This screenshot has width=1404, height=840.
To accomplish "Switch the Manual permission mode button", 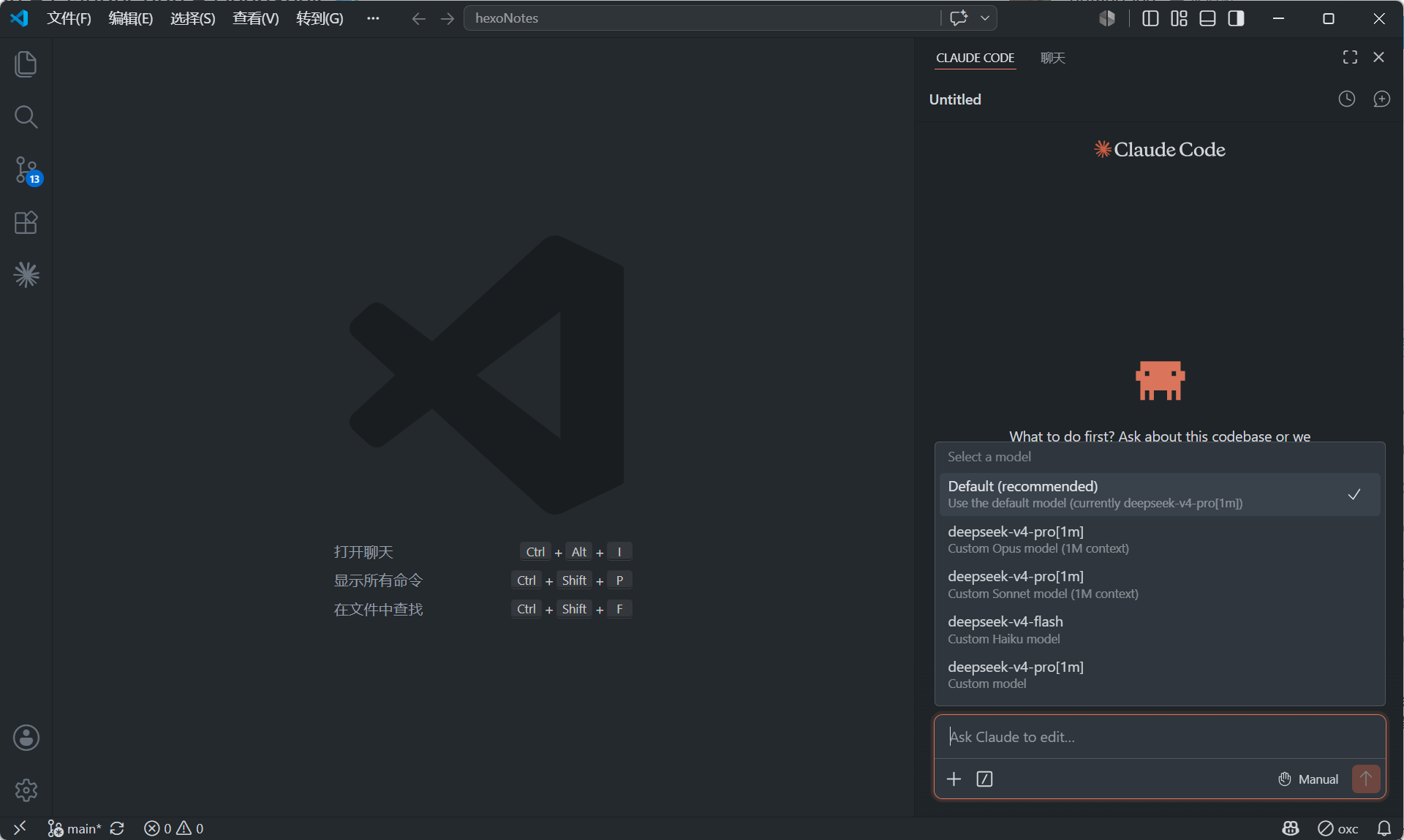I will (1308, 779).
